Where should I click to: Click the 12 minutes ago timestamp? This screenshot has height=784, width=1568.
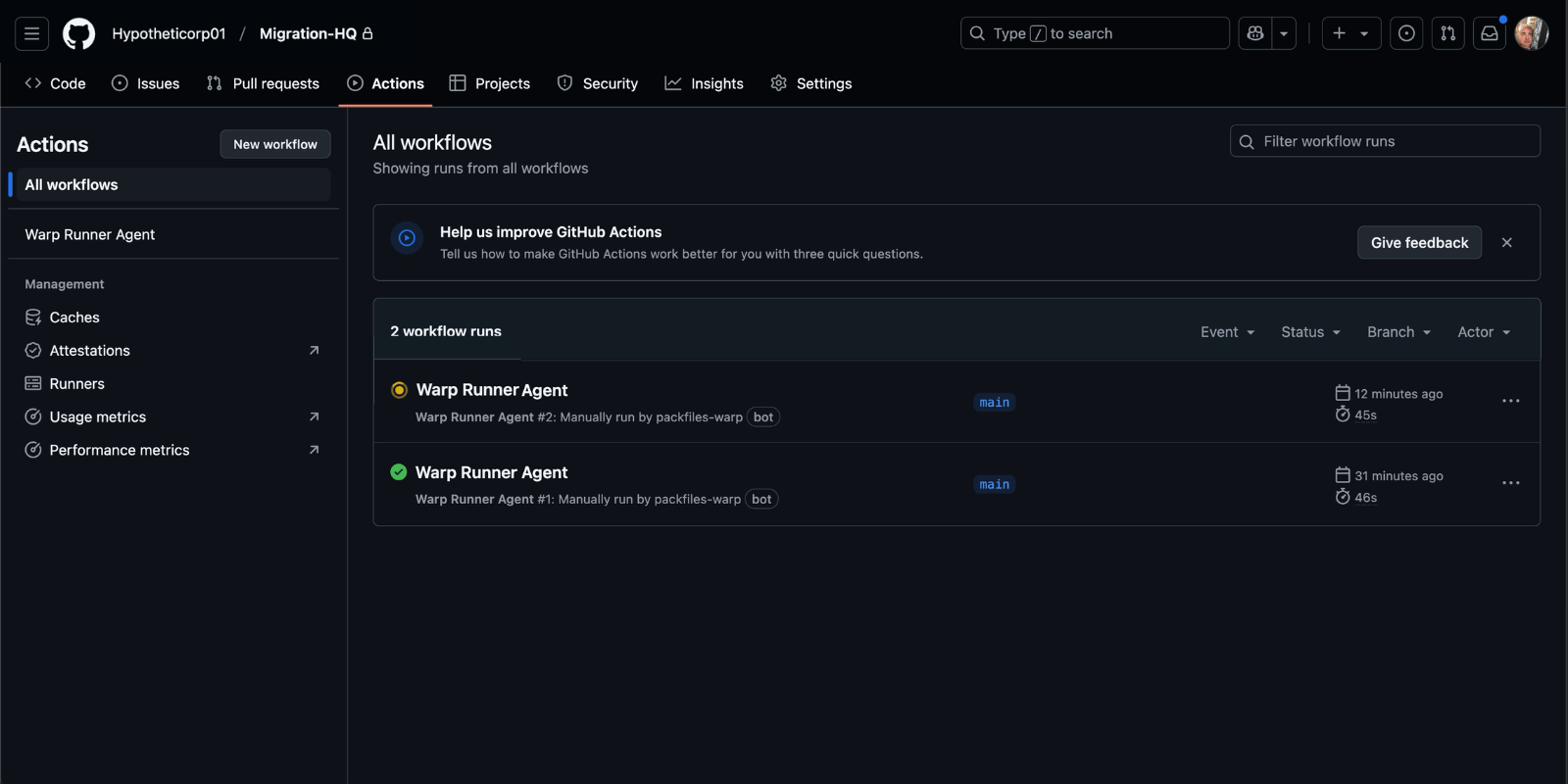tap(1398, 394)
